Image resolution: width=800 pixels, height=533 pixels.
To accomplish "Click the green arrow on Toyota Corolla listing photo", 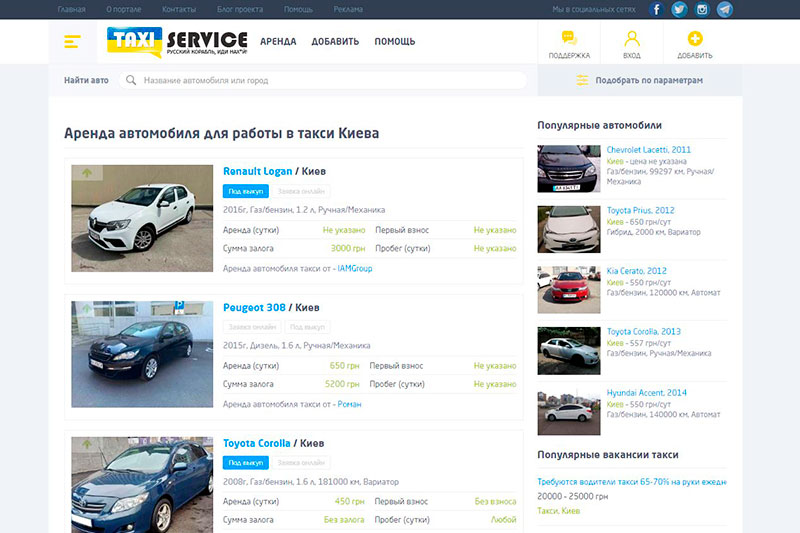I will point(87,444).
